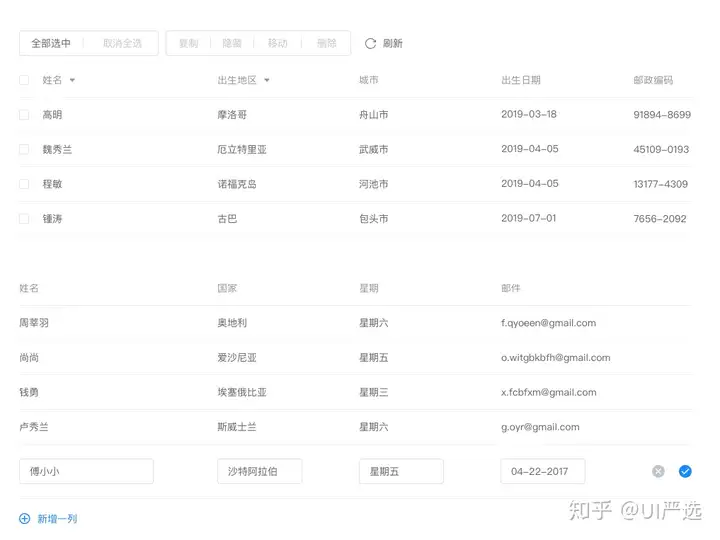Click the region cell 摩洛哥

tap(232, 115)
